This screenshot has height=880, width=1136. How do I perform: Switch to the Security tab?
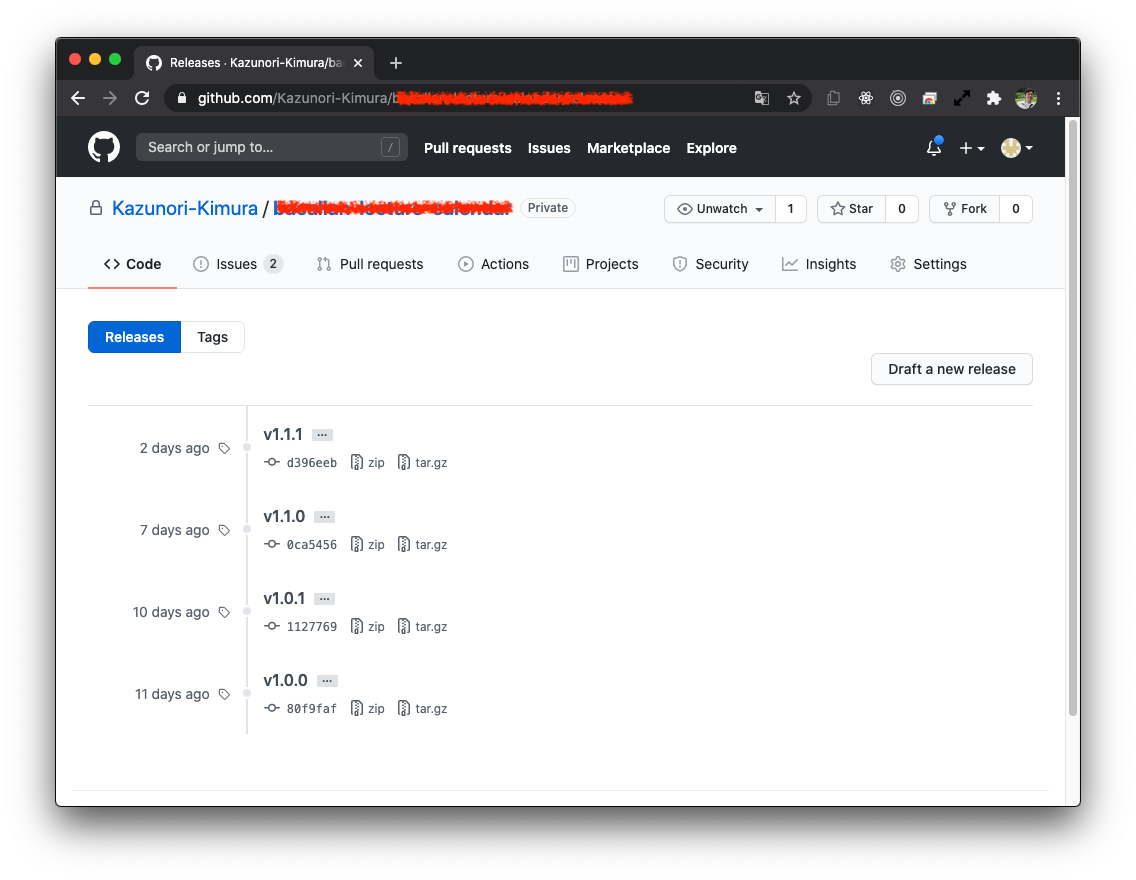tap(710, 264)
